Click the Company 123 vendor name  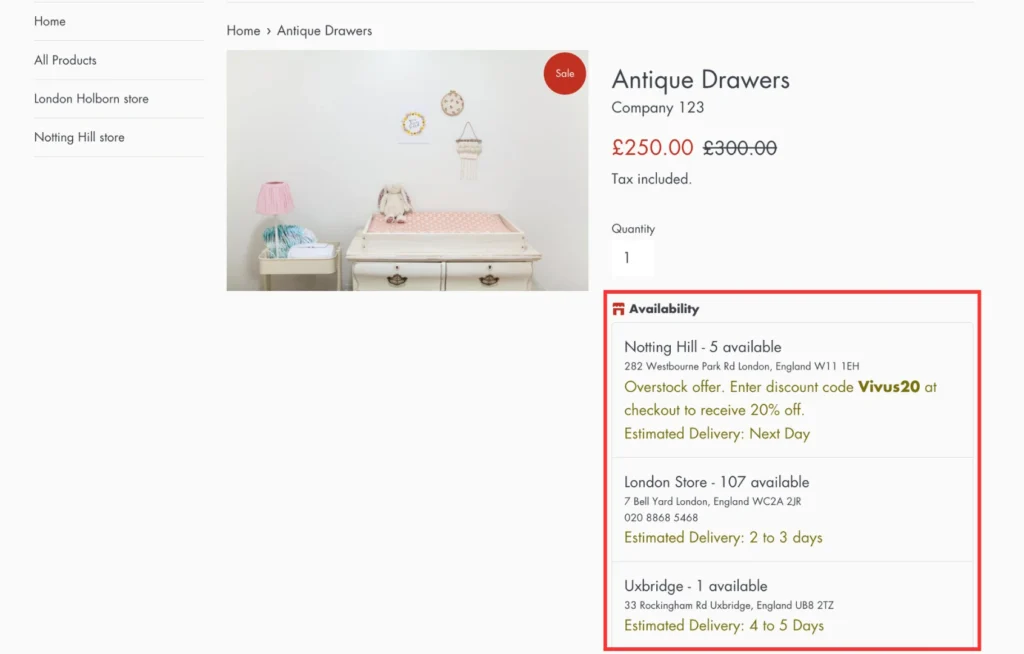(x=658, y=108)
